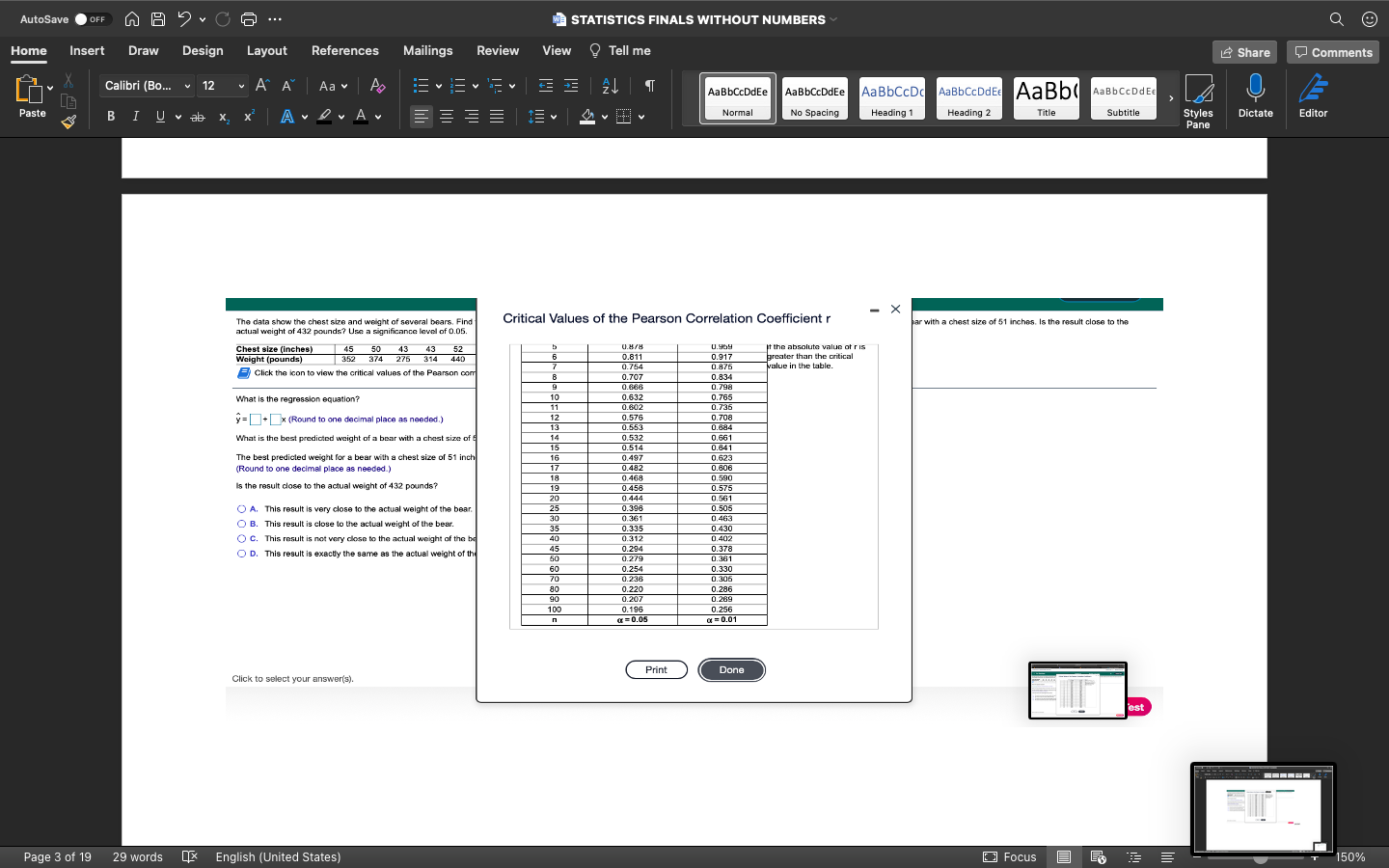The height and width of the screenshot is (868, 1389).
Task: Open the more options ellipsis in title bar
Action: coord(275,19)
